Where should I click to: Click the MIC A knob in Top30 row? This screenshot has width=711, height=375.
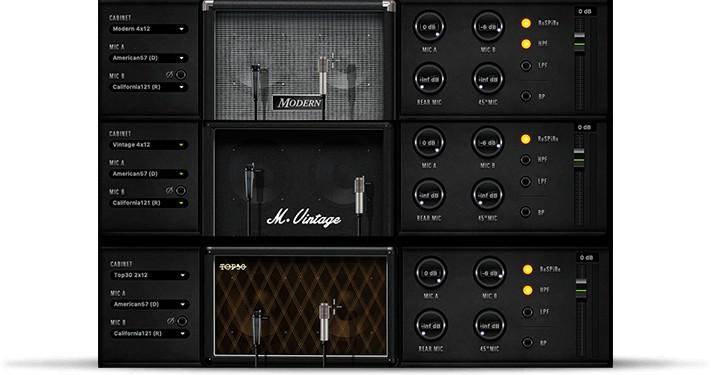[430, 273]
